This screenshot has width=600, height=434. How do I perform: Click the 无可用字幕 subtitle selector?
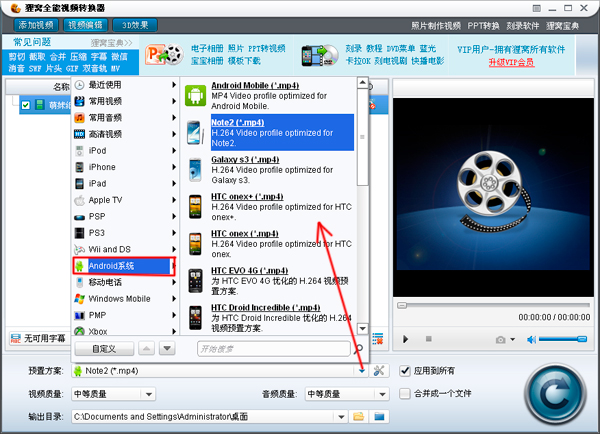tap(38, 338)
